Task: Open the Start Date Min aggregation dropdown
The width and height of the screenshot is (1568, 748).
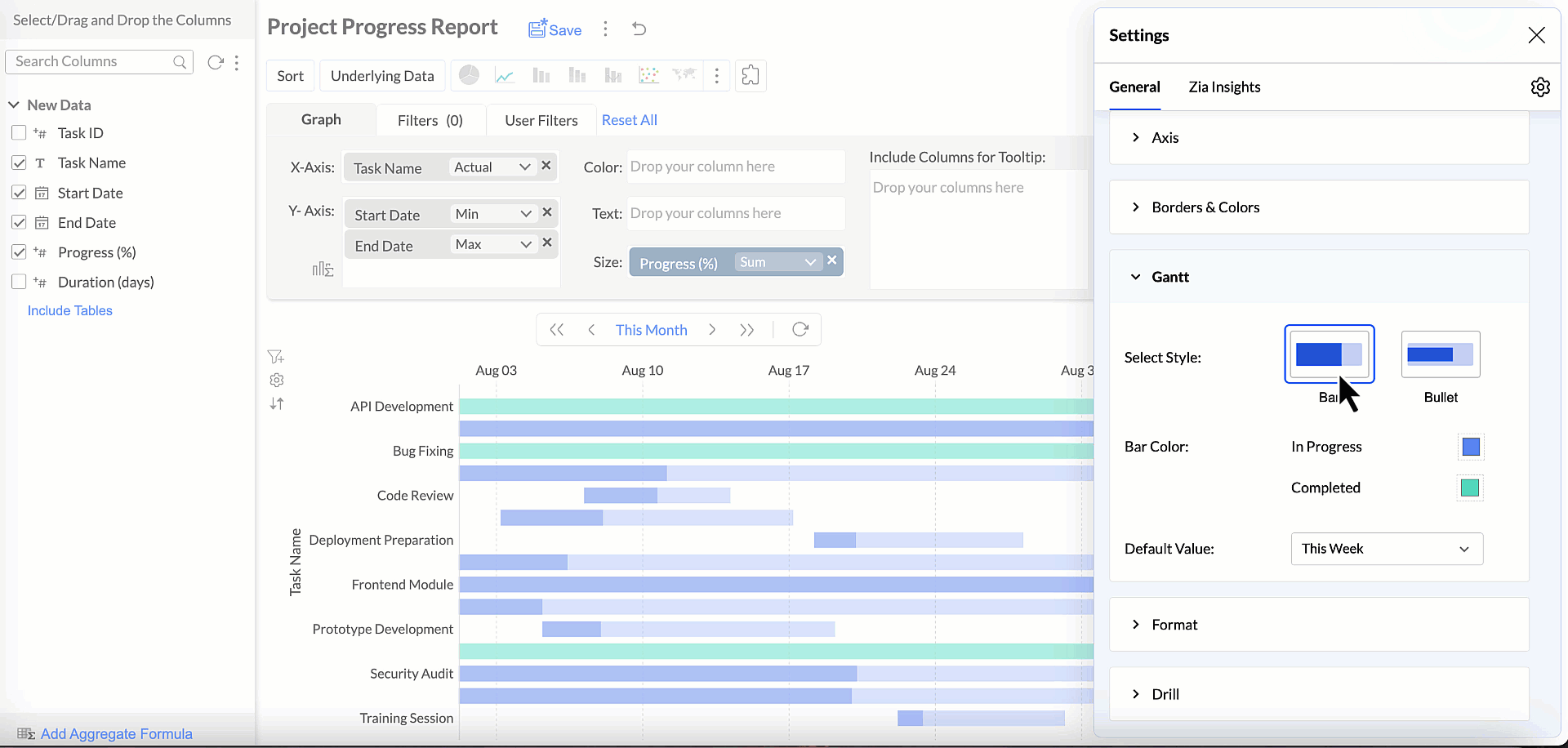Action: point(493,214)
